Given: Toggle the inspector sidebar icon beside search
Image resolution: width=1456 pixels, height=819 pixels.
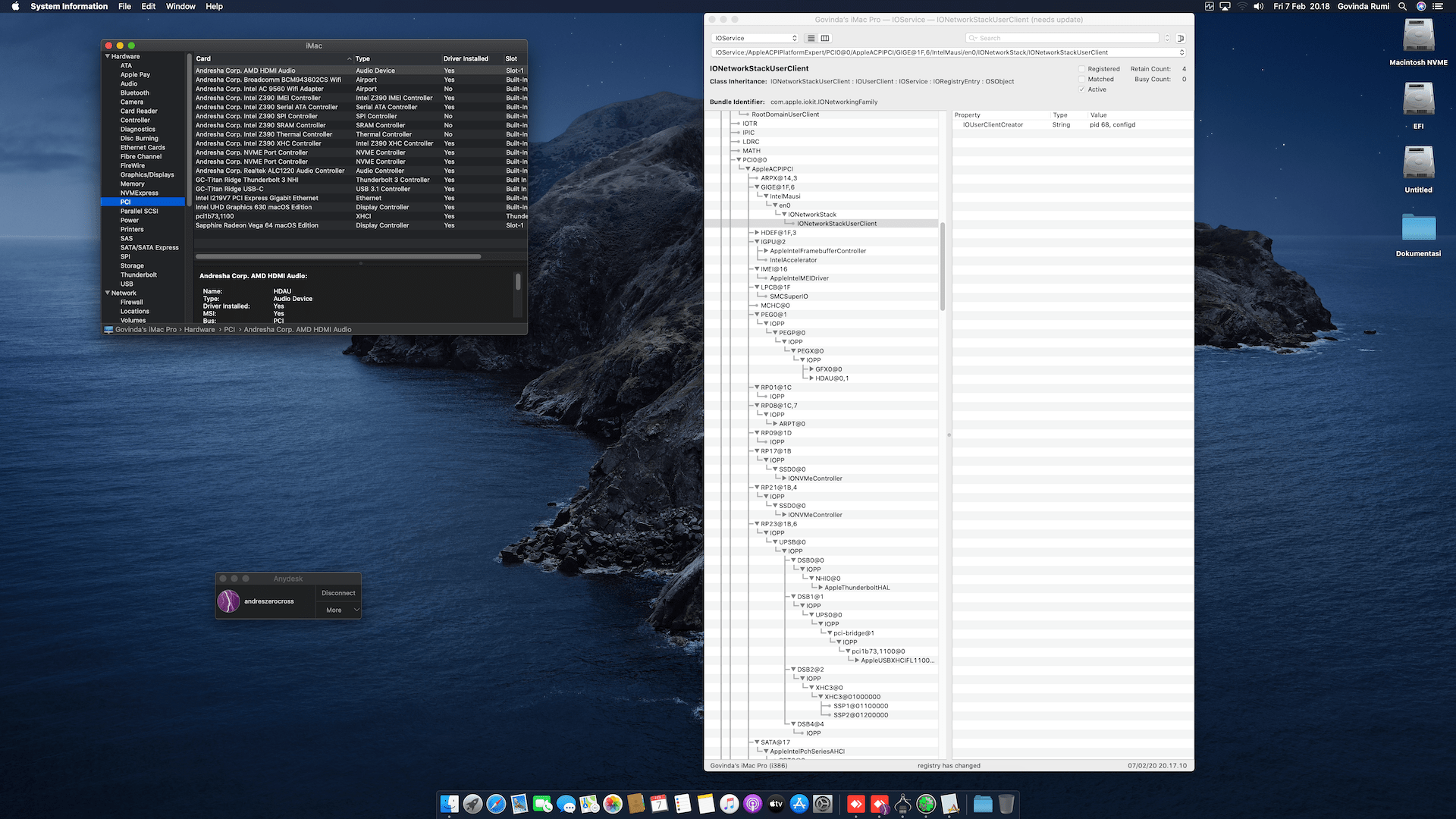Looking at the screenshot, I should (x=1181, y=38).
